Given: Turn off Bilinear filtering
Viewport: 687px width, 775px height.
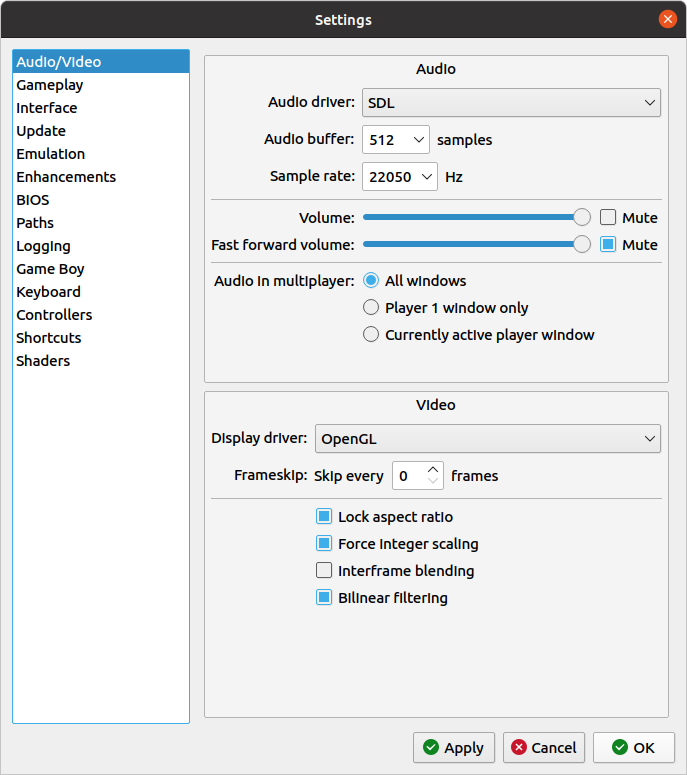Looking at the screenshot, I should pyautogui.click(x=324, y=598).
